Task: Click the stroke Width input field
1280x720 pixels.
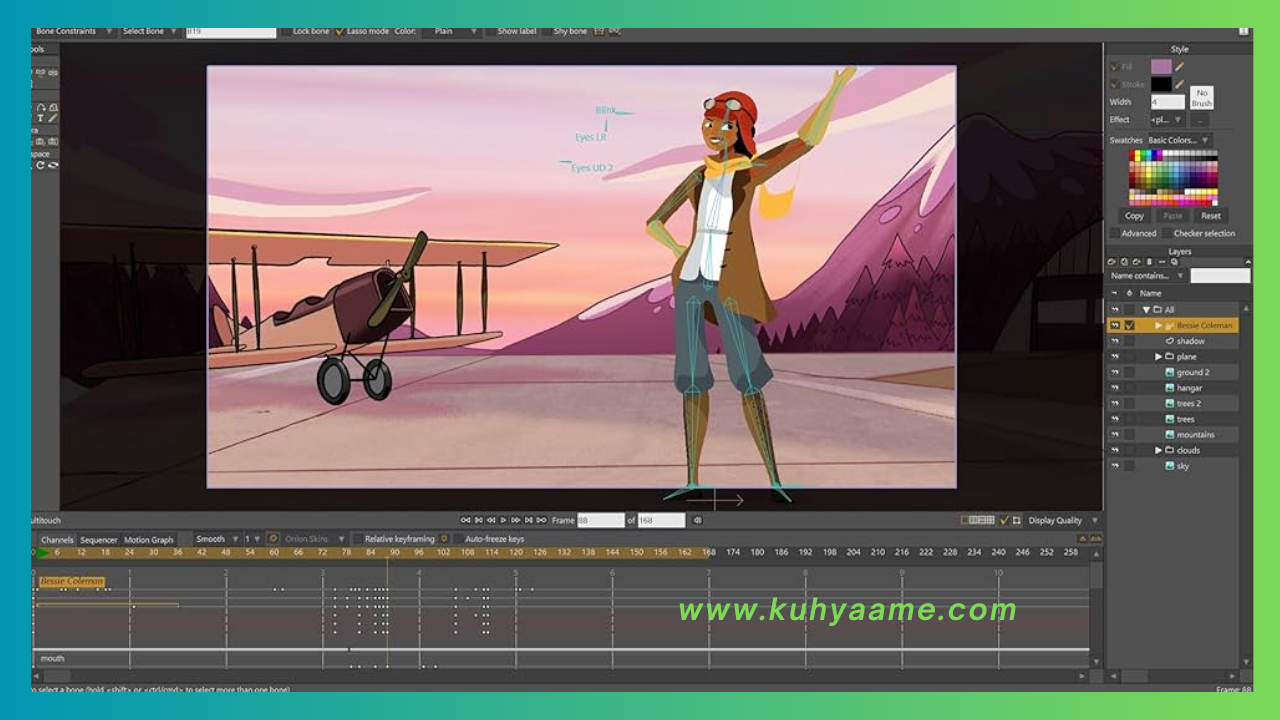Action: 1167,101
